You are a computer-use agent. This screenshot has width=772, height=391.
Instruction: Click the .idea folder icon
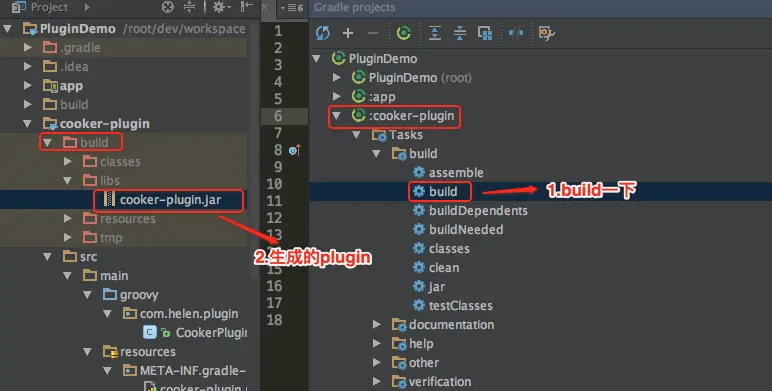click(x=50, y=66)
